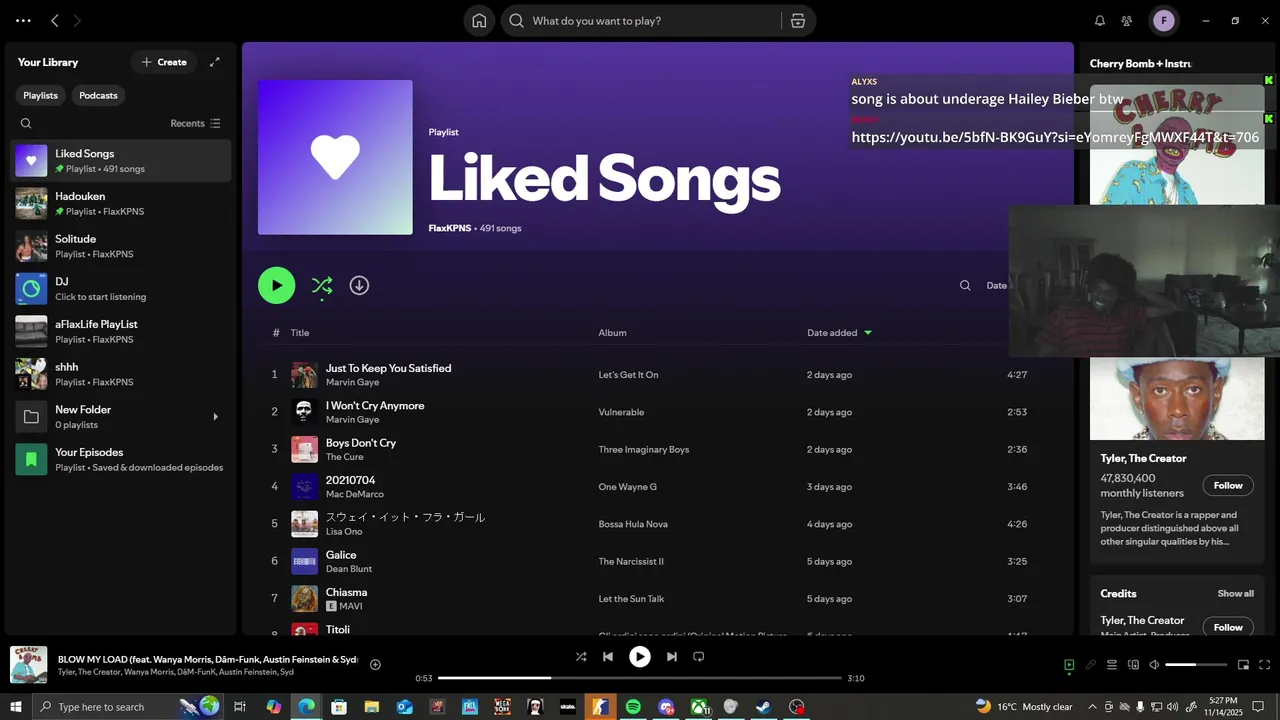Toggle shuffle for Liked Songs playlist
Image resolution: width=1280 pixels, height=720 pixels.
pyautogui.click(x=321, y=285)
